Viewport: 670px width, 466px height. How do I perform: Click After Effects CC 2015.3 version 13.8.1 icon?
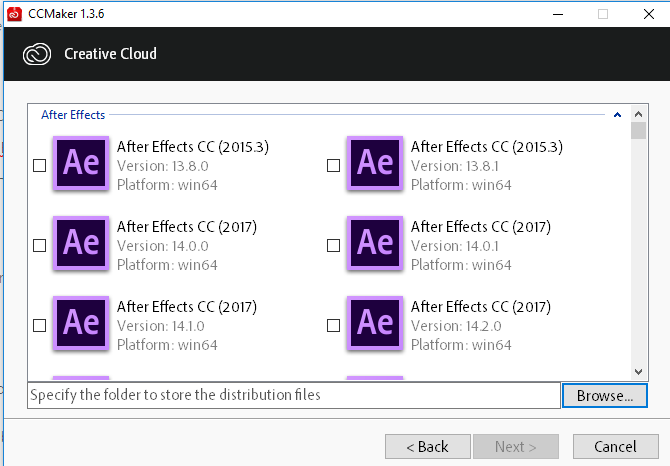tap(375, 164)
